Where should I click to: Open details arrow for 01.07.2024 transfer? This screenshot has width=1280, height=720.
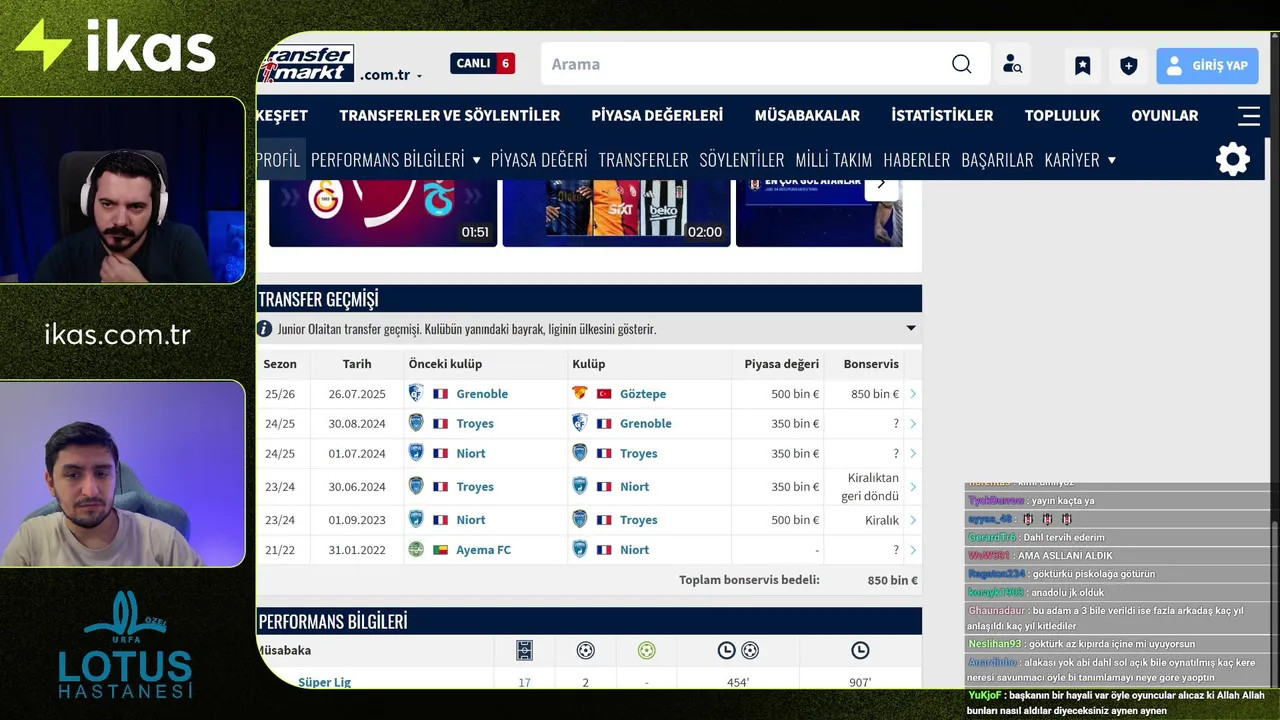(913, 454)
